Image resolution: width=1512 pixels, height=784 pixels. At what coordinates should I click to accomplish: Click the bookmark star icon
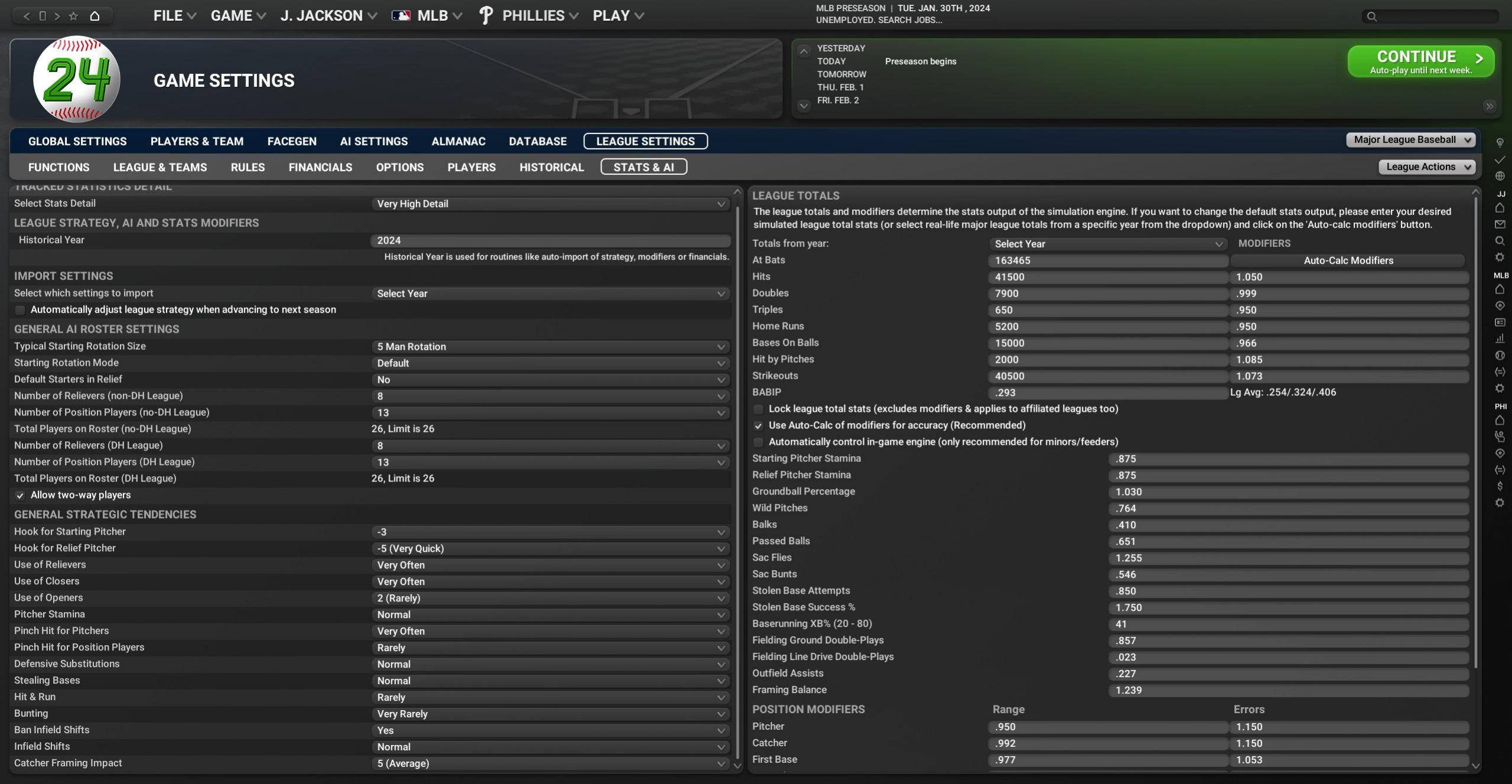[x=73, y=16]
